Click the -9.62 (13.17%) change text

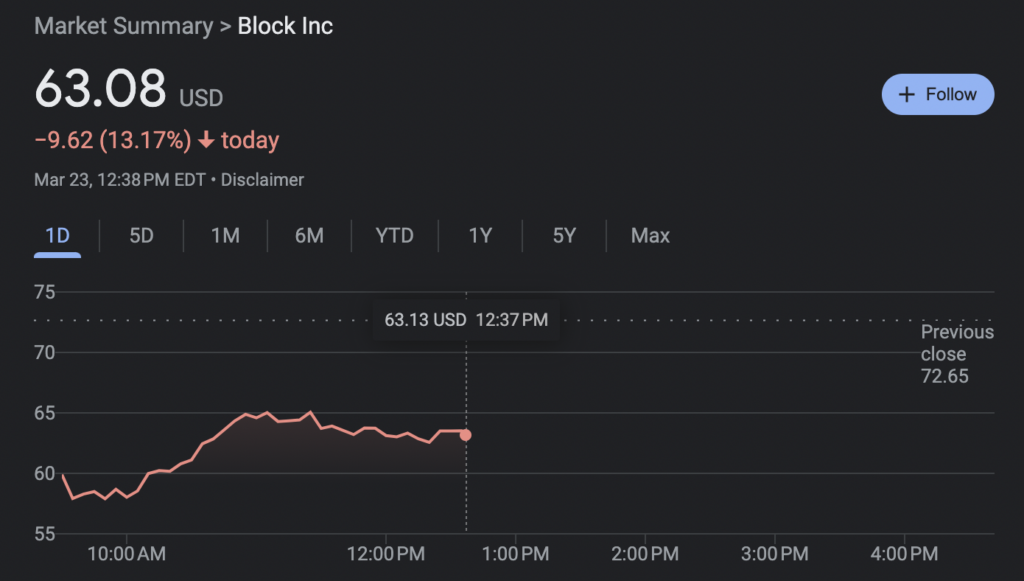[112, 141]
